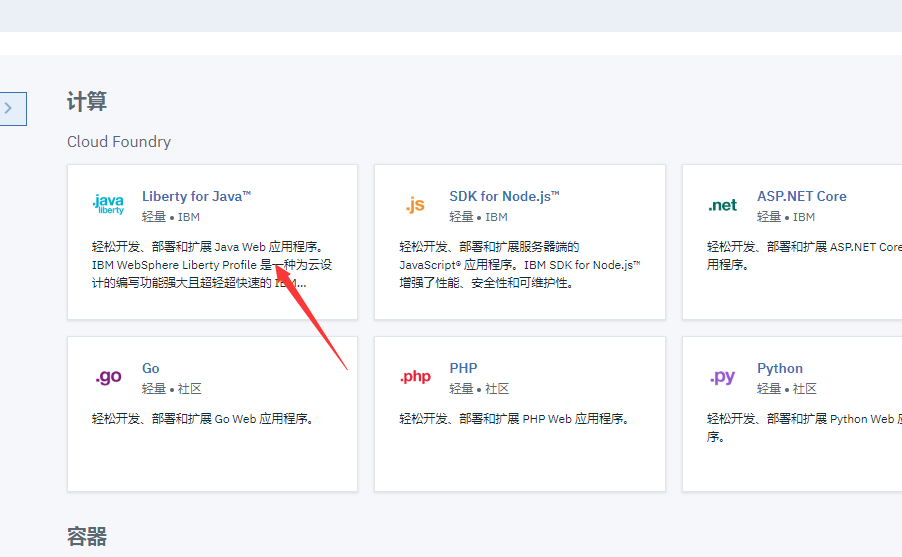Click the .net ASP.NET logo icon
902x557 pixels.
tap(723, 205)
